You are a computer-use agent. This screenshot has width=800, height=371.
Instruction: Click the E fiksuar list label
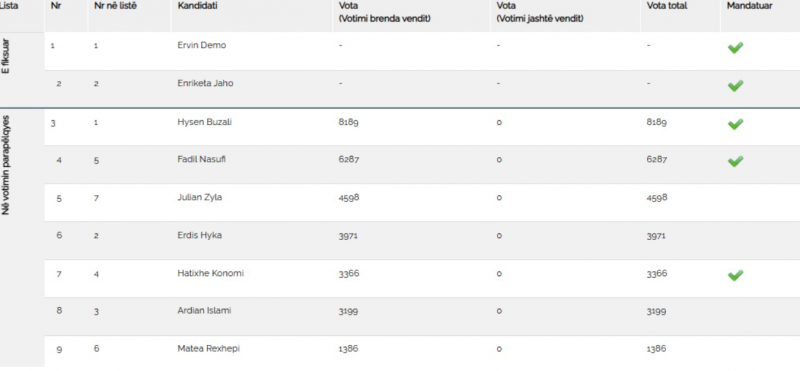6,55
